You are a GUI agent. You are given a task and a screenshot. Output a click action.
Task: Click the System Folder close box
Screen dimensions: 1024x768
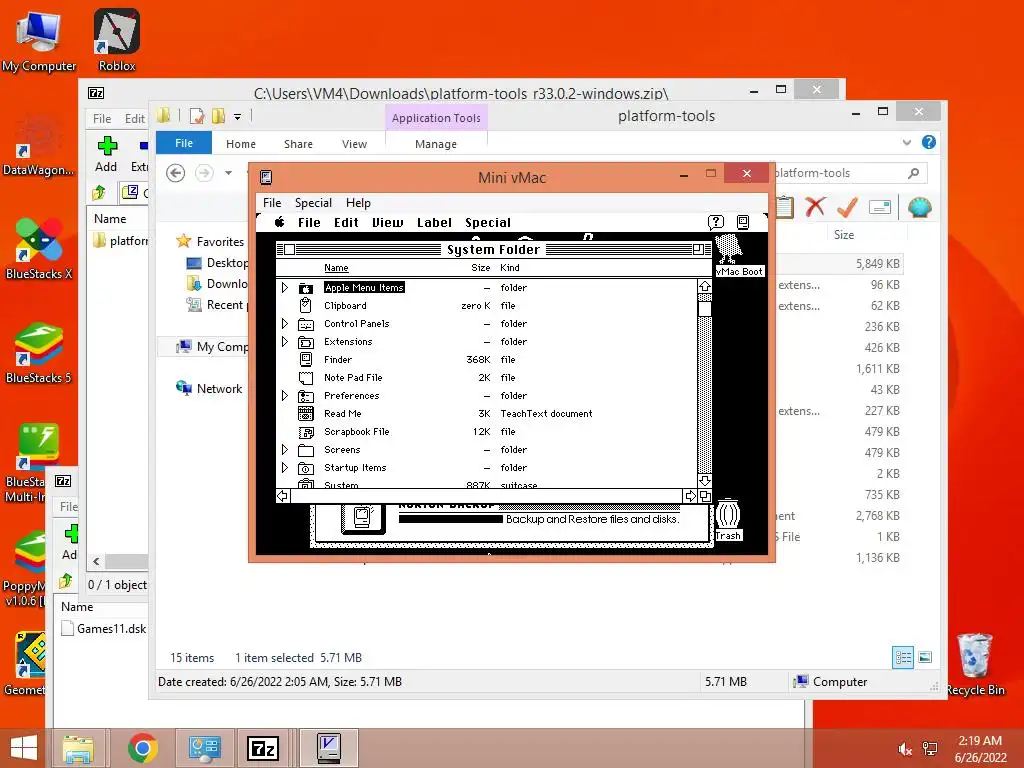tap(290, 249)
